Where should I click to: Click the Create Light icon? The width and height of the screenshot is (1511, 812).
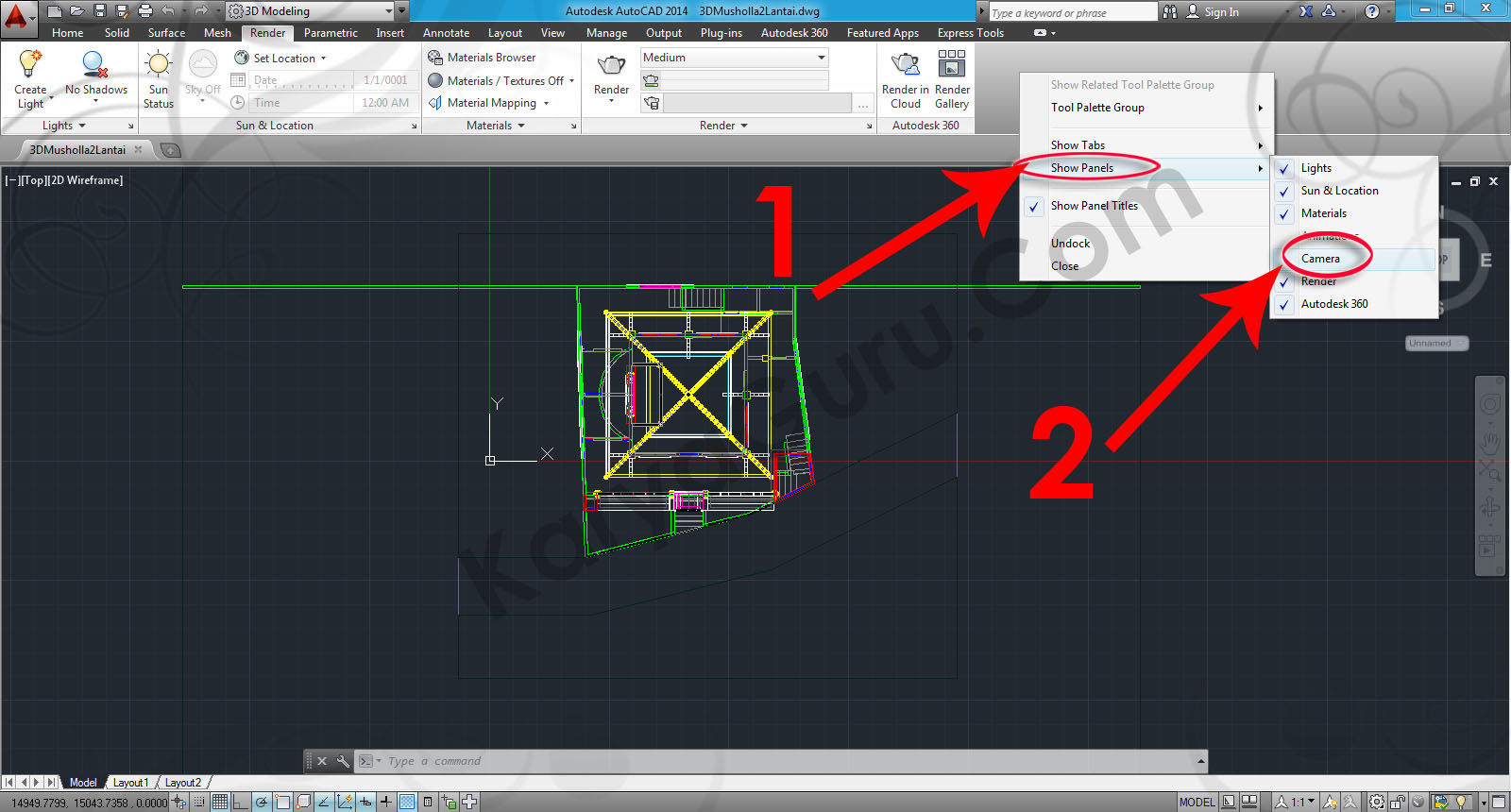pos(30,66)
